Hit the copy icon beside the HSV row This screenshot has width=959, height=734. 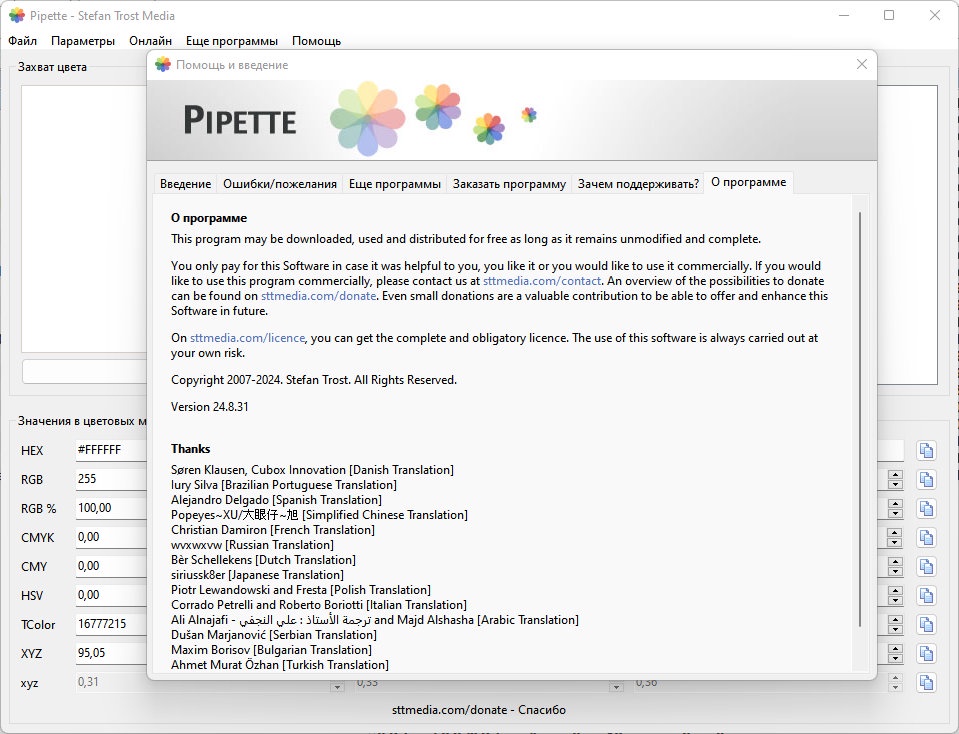click(x=926, y=595)
